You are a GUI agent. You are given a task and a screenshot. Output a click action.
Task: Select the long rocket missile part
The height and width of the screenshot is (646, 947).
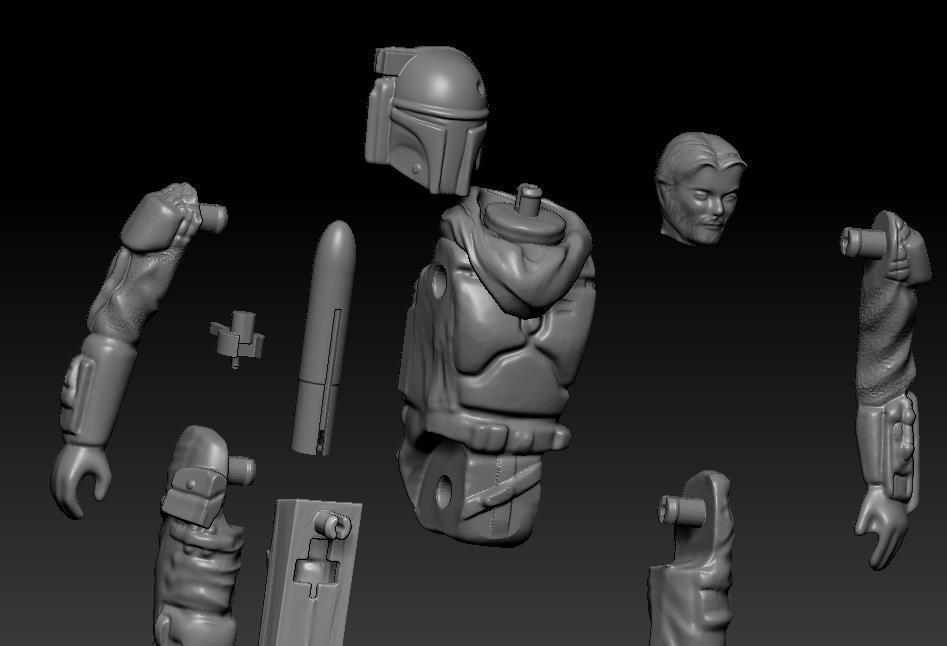click(324, 338)
